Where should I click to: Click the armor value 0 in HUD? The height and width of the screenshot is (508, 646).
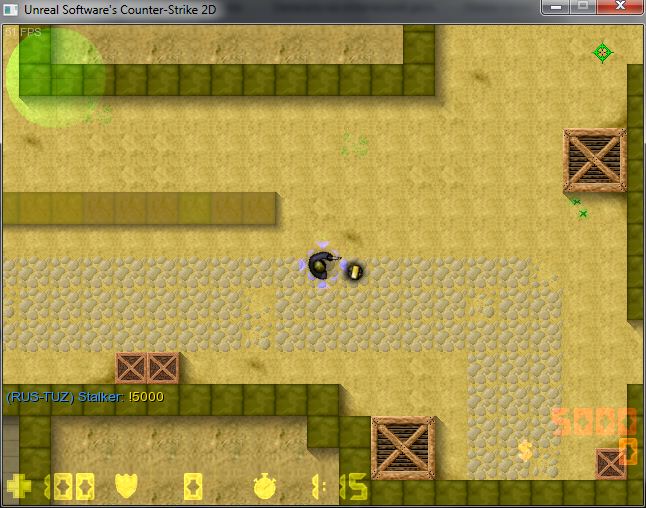point(193,487)
